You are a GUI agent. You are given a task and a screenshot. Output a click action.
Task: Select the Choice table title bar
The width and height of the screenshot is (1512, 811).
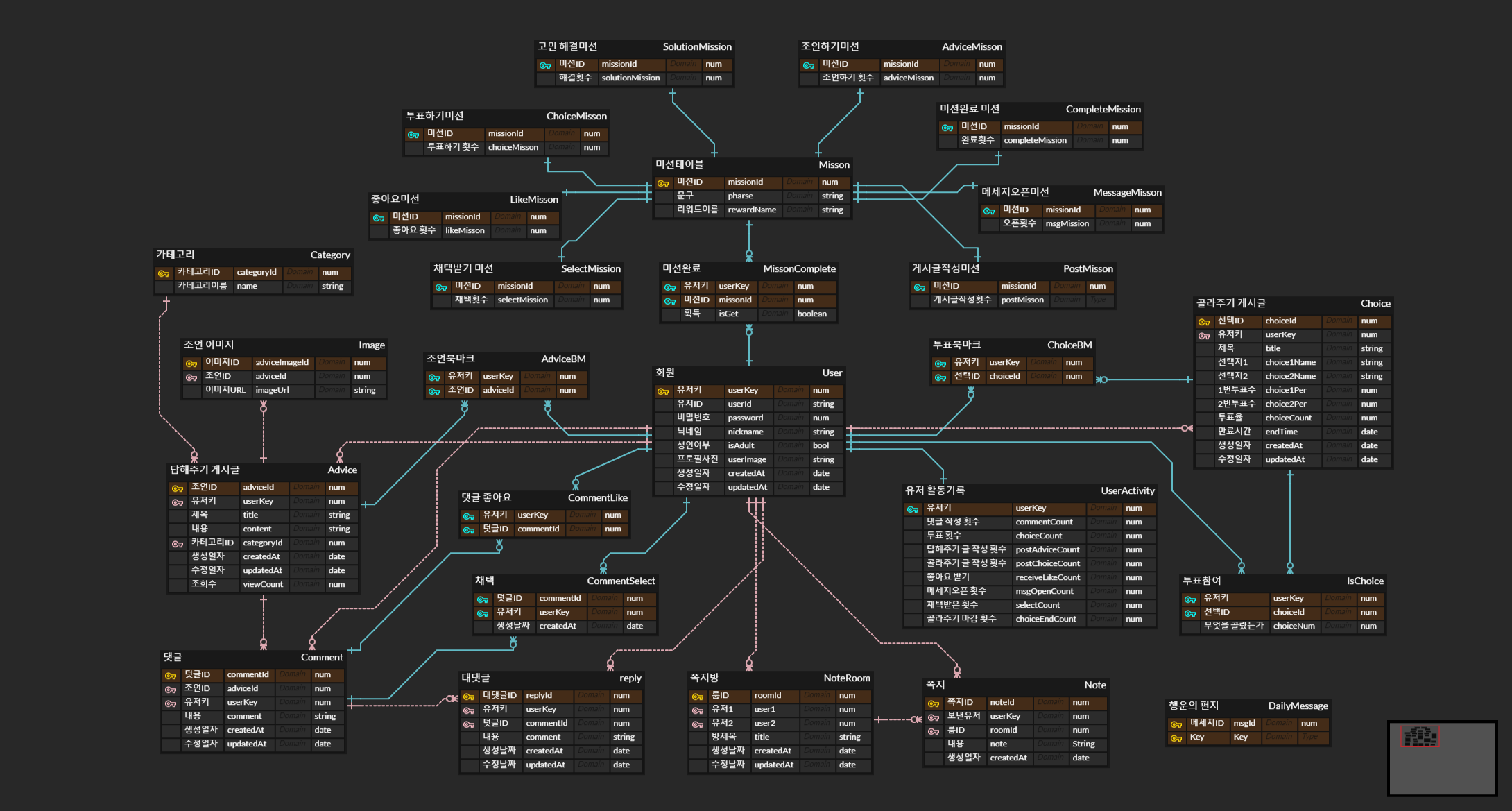(1293, 304)
